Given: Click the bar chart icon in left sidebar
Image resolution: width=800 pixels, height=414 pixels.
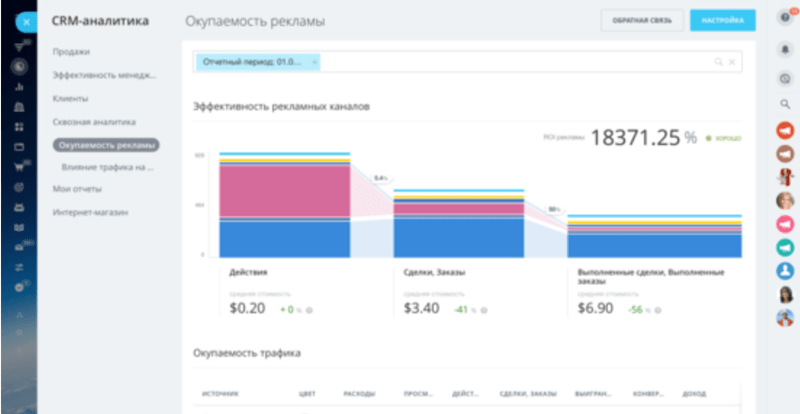Looking at the screenshot, I should pyautogui.click(x=18, y=87).
